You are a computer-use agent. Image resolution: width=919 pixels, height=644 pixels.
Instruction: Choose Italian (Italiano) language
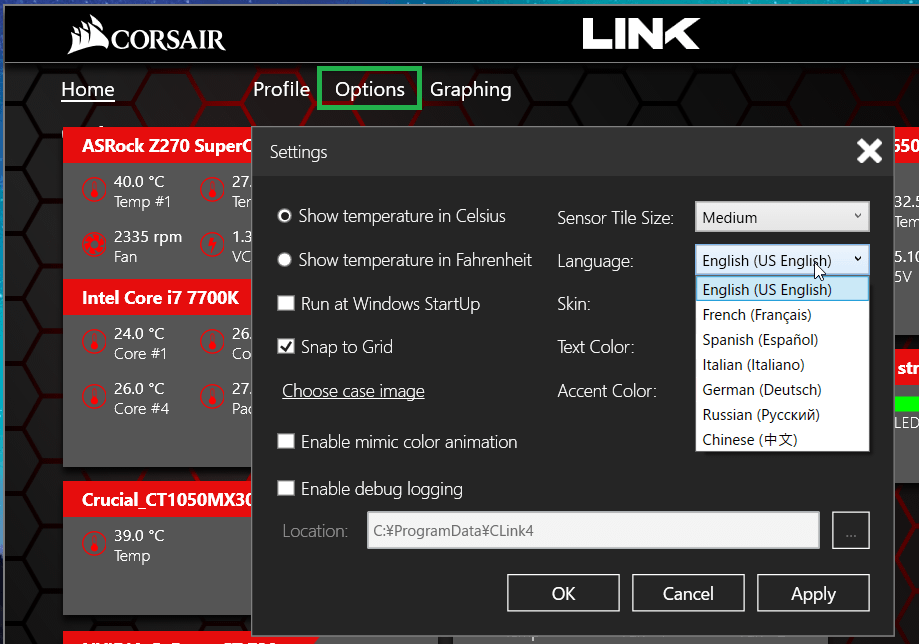782,365
